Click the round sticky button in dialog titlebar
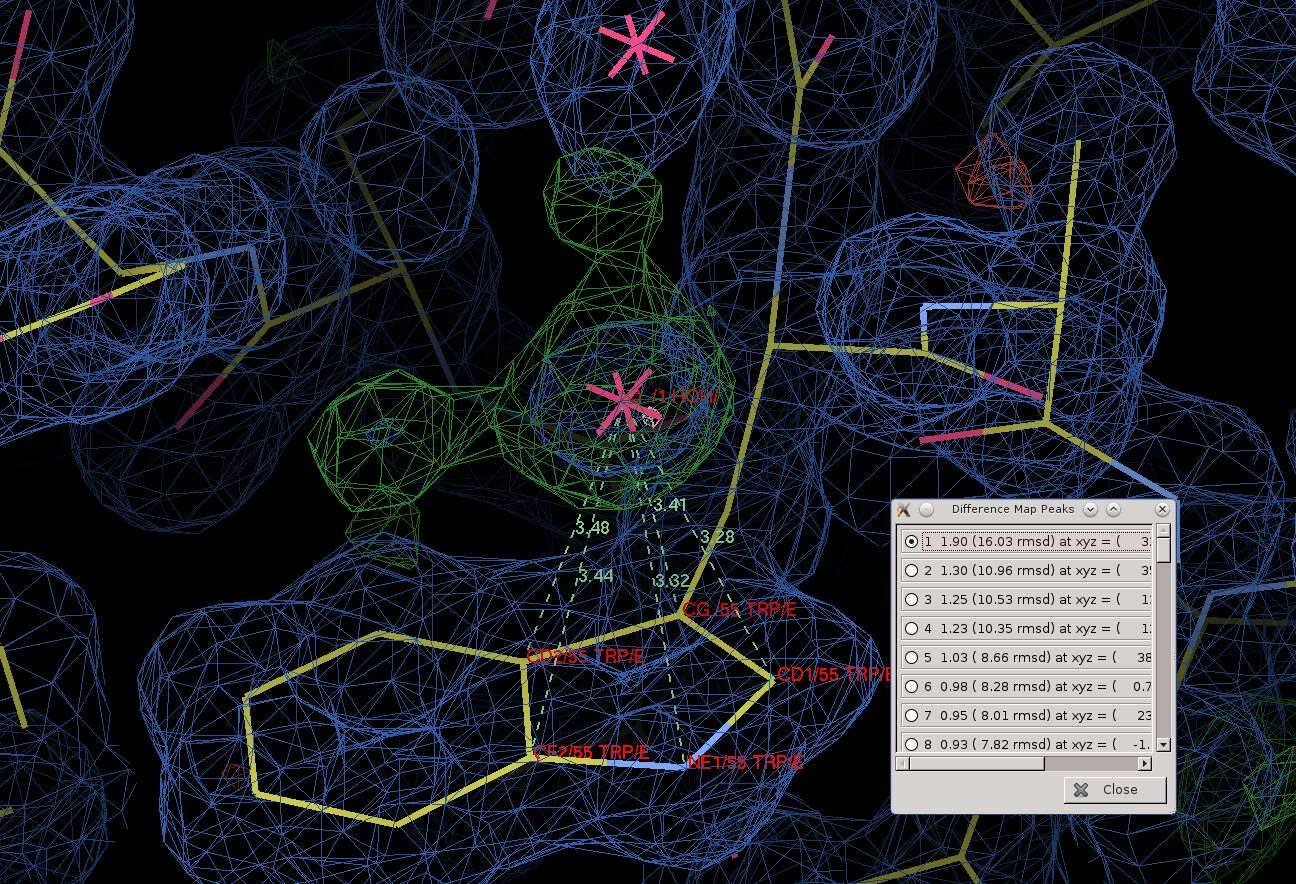This screenshot has width=1296, height=884. [x=927, y=509]
